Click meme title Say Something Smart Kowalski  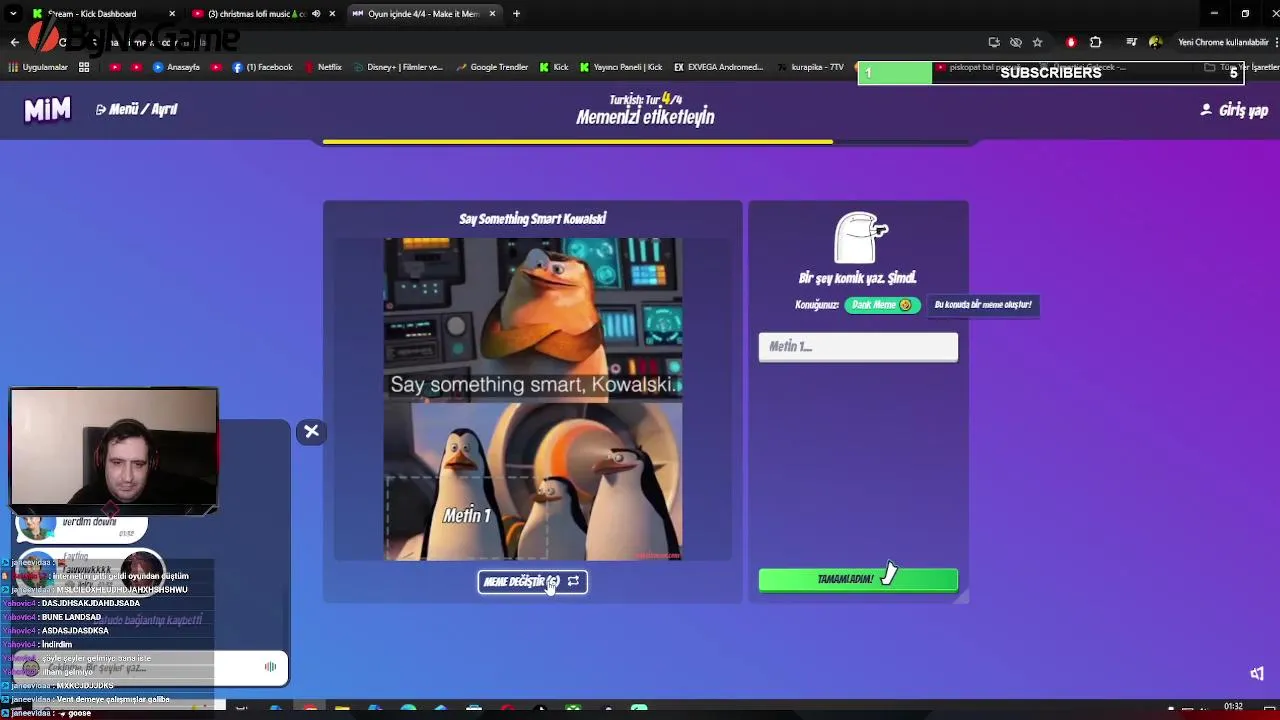coord(532,219)
